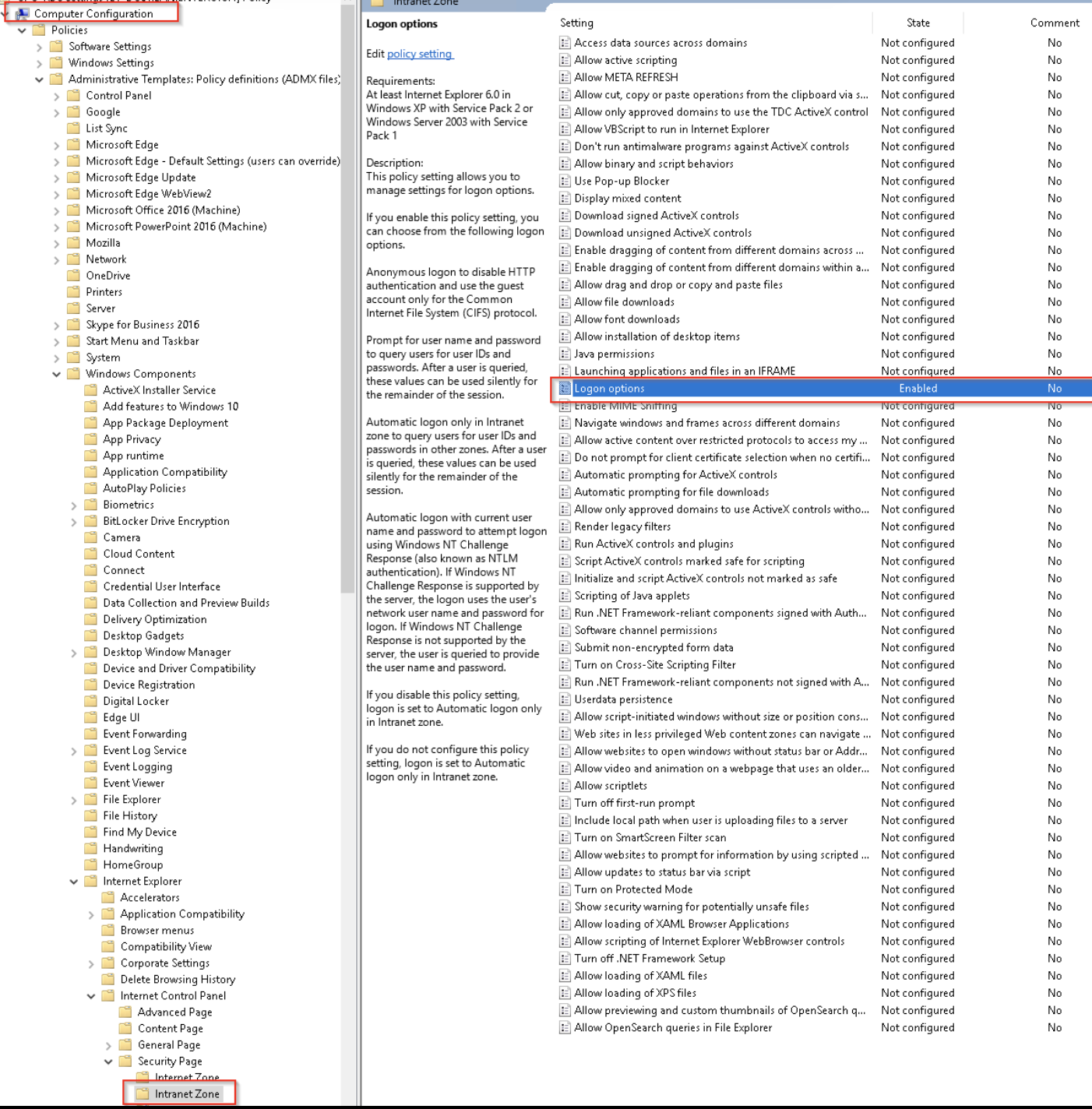Expand the Microsoft Edge folder
This screenshot has height=1109, width=1092.
[57, 146]
